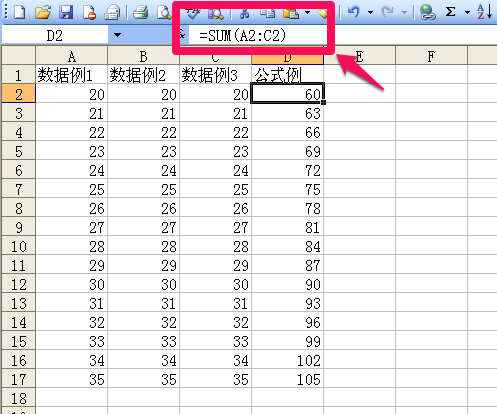
Task: Insert a hyperlink with globe icon
Action: (x=428, y=12)
